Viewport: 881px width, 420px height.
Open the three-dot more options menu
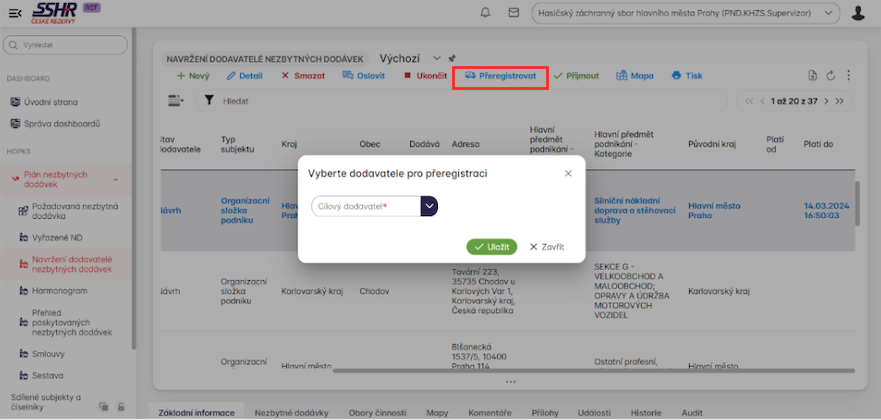[x=848, y=76]
